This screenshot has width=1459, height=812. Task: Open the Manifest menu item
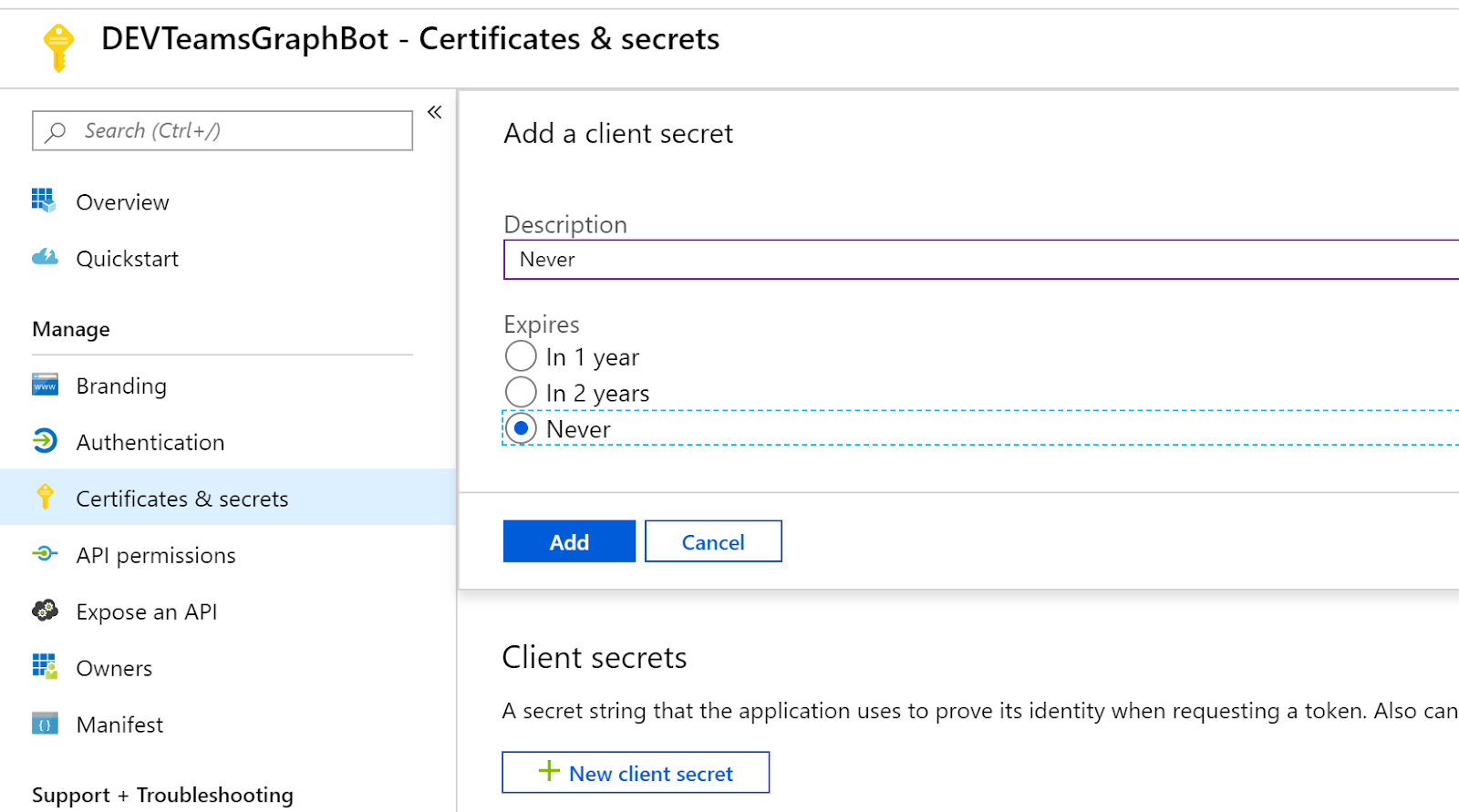(x=228, y=724)
